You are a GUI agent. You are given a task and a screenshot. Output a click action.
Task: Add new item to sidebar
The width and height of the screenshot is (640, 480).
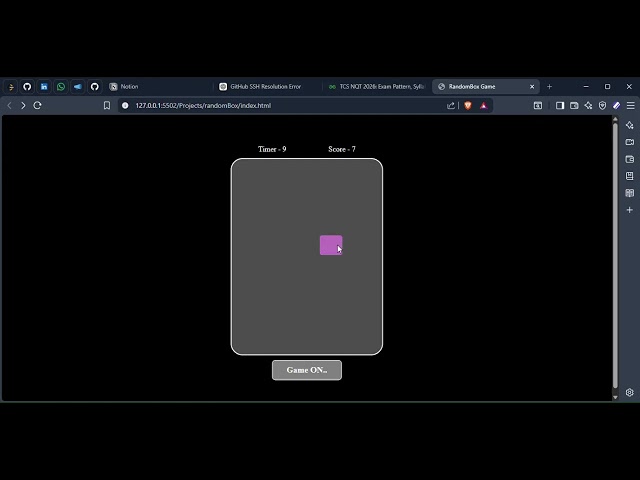[629, 210]
